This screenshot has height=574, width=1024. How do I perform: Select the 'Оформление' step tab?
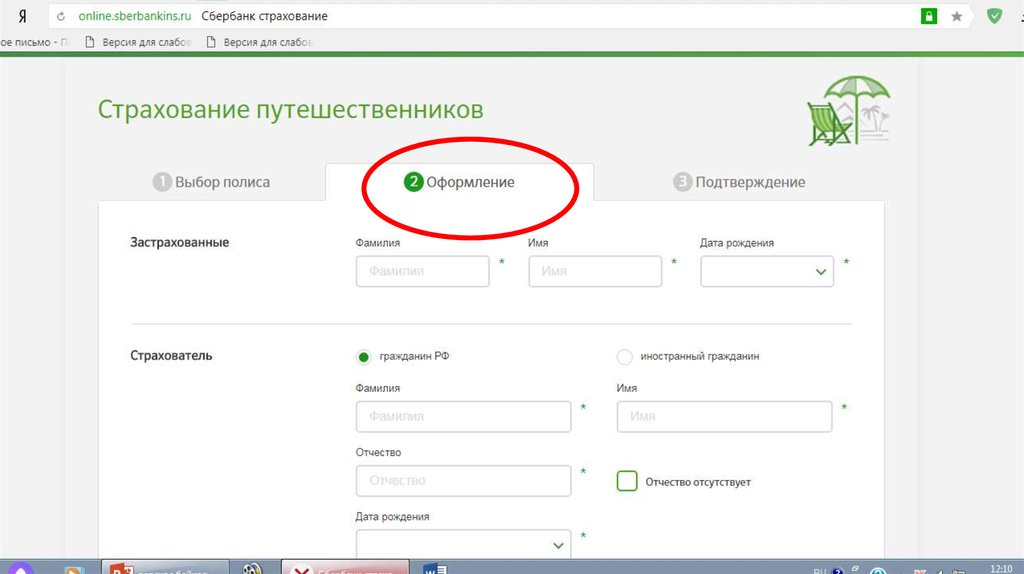coord(460,182)
